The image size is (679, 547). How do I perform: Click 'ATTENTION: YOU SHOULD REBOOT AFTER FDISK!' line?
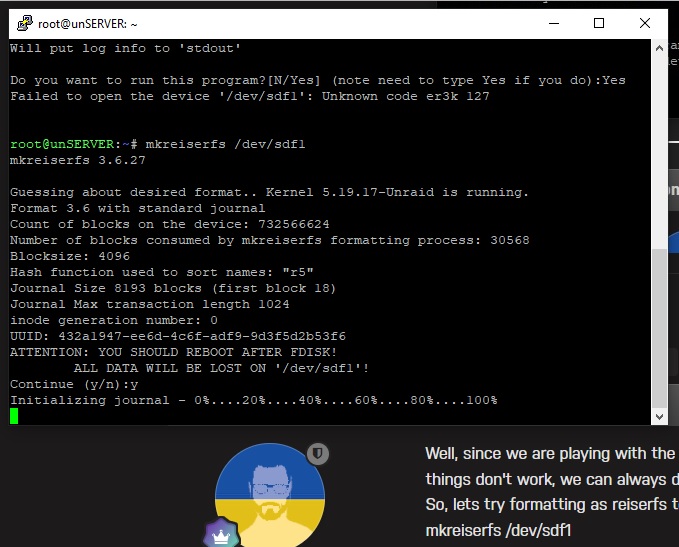click(173, 352)
